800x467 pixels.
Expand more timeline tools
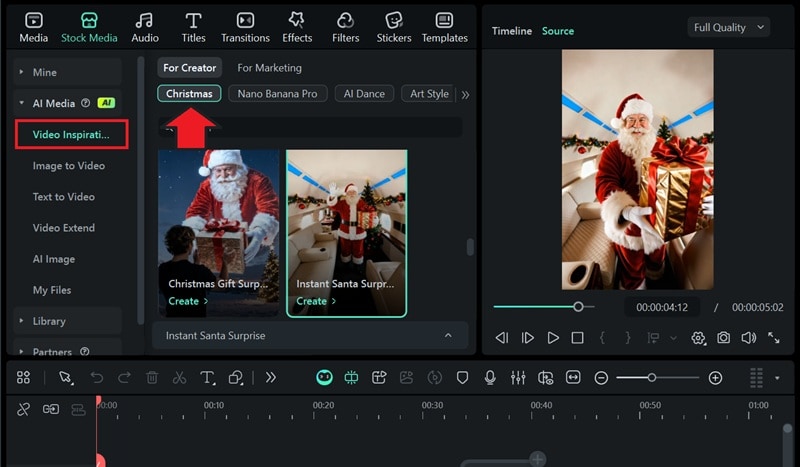[x=270, y=377]
